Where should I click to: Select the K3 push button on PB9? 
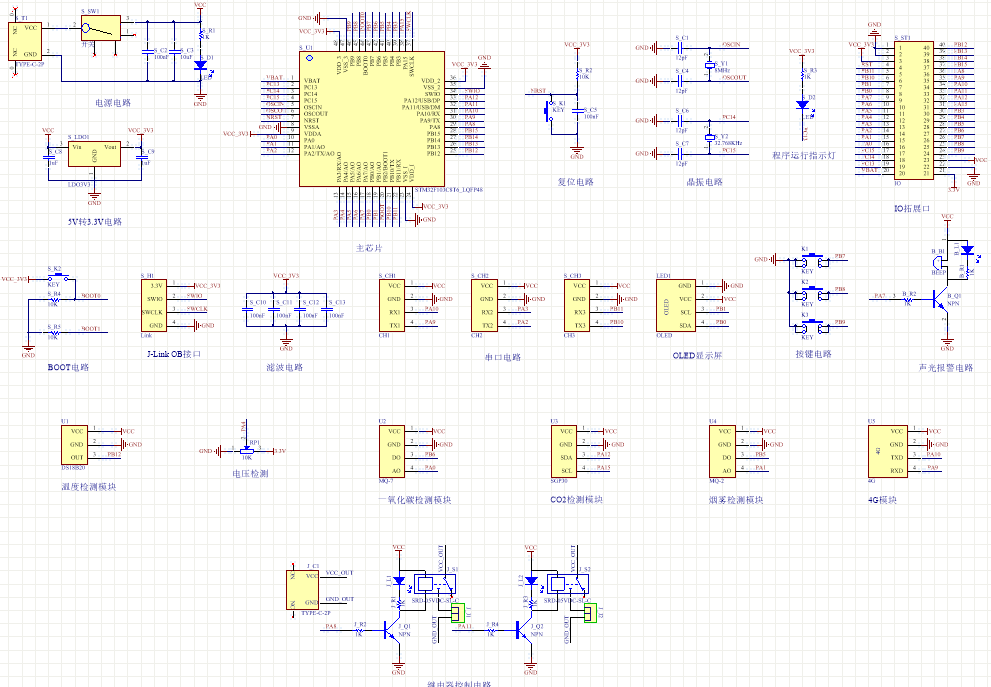(814, 326)
